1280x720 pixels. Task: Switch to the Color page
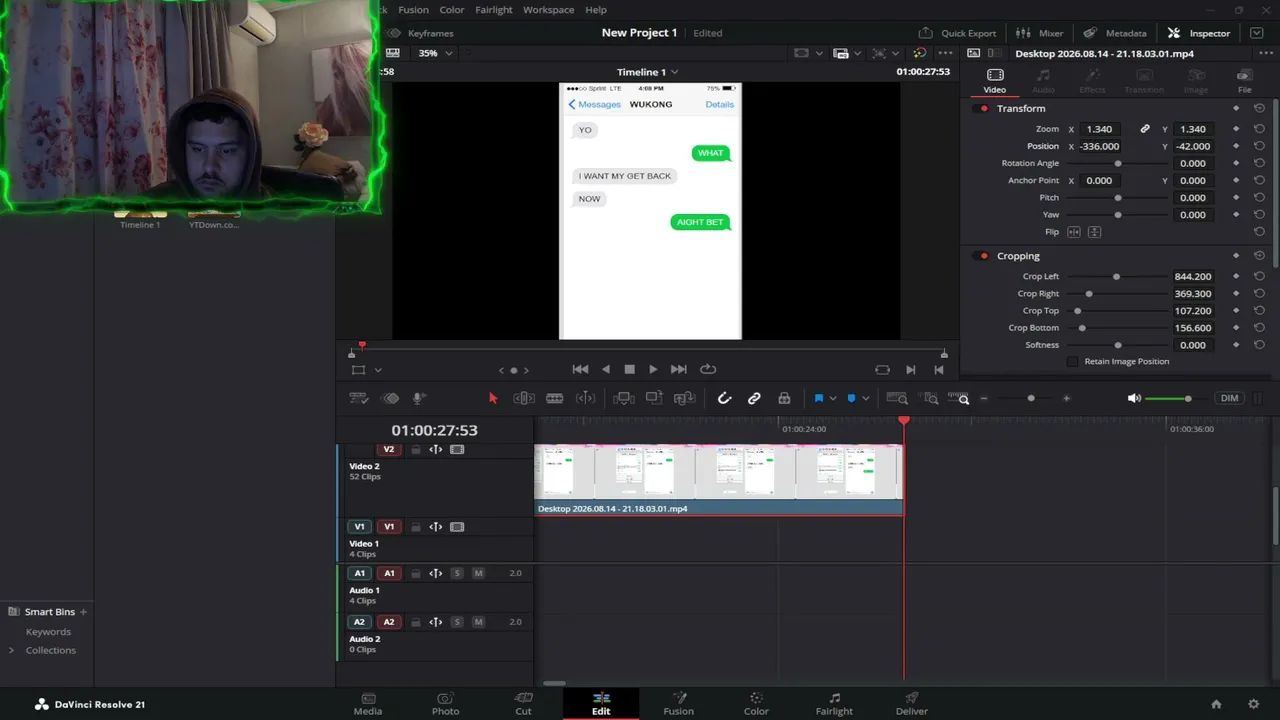coord(756,704)
